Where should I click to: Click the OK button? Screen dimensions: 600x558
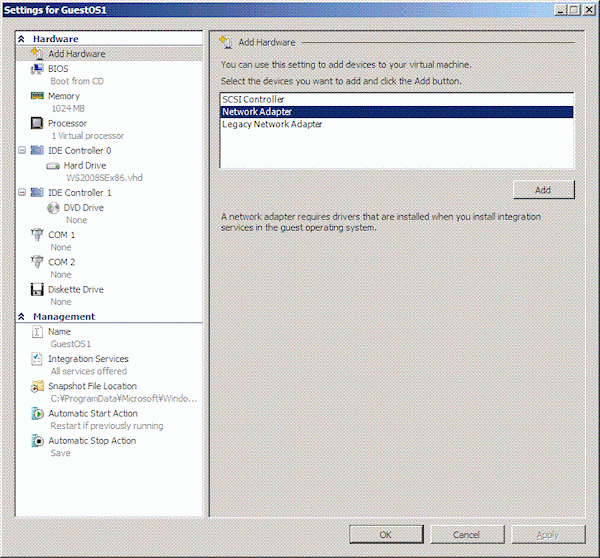386,535
